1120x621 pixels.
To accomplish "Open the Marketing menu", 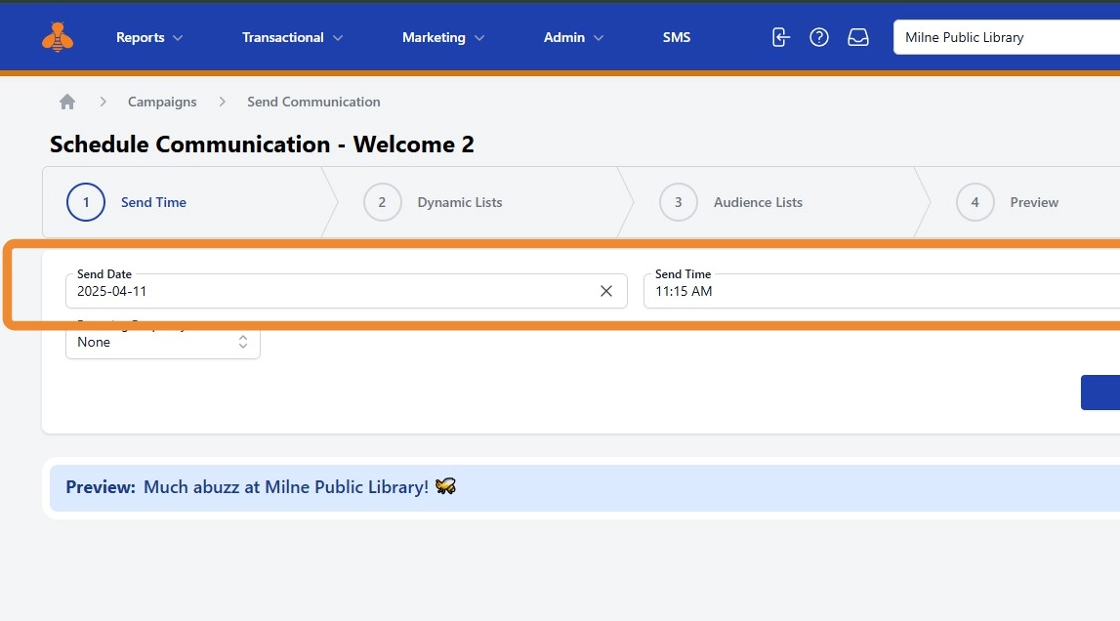I will tap(443, 37).
